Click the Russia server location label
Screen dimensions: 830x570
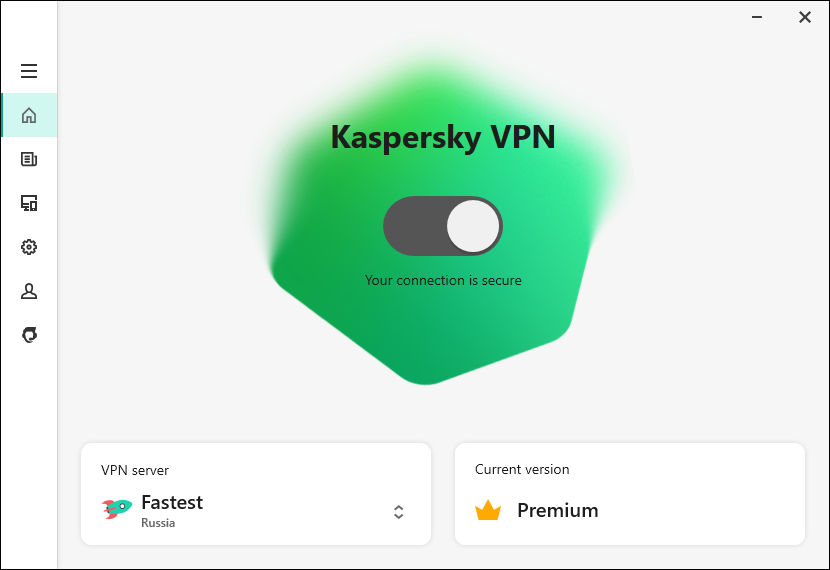(158, 523)
